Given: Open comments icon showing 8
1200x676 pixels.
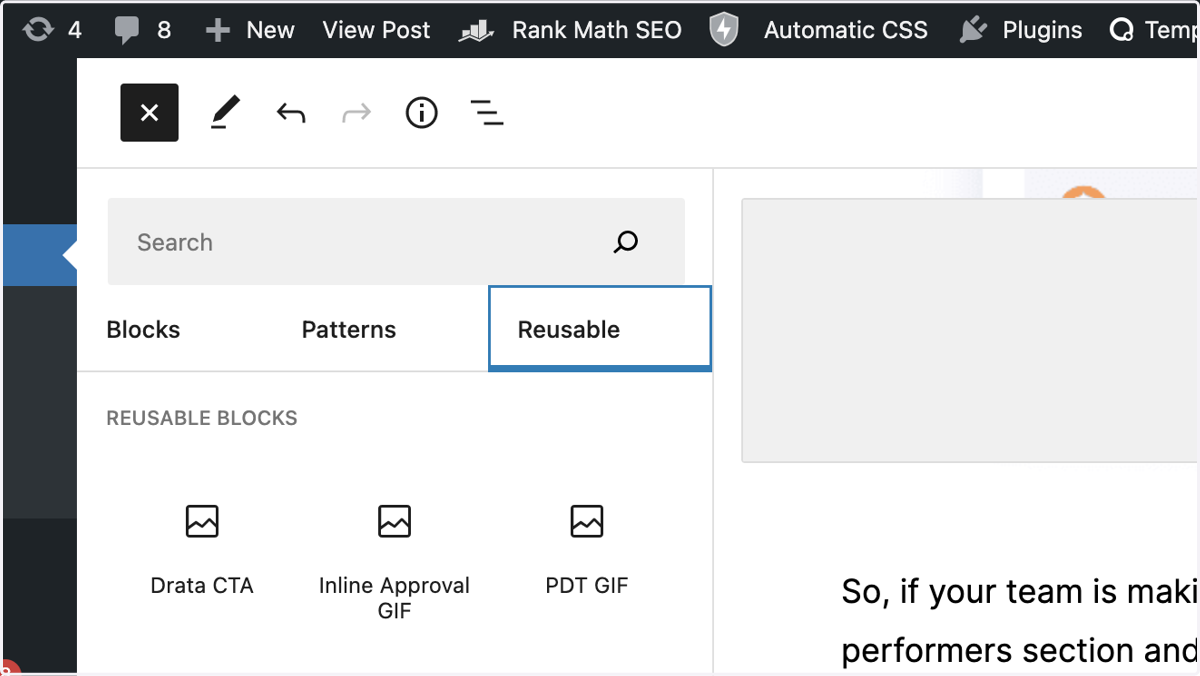Looking at the screenshot, I should (x=142, y=30).
